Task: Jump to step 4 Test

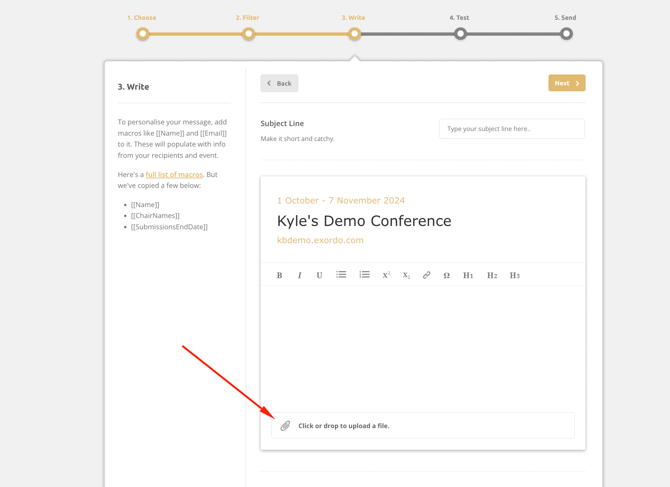Action: (460, 34)
